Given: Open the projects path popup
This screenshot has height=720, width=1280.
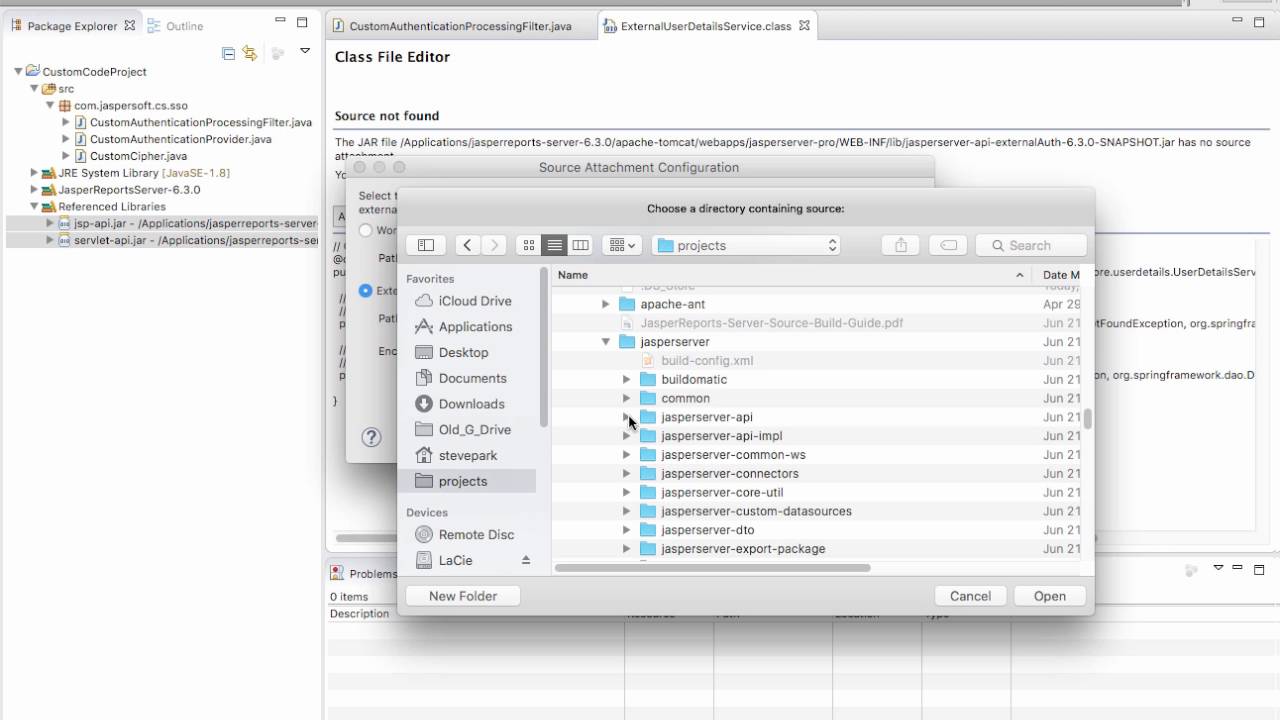Looking at the screenshot, I should [746, 245].
